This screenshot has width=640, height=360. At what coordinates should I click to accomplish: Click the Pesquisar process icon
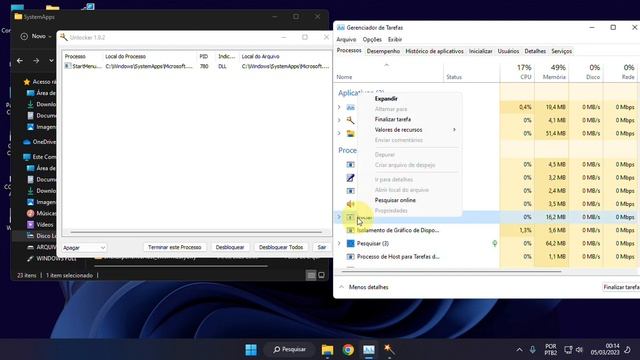[x=350, y=243]
